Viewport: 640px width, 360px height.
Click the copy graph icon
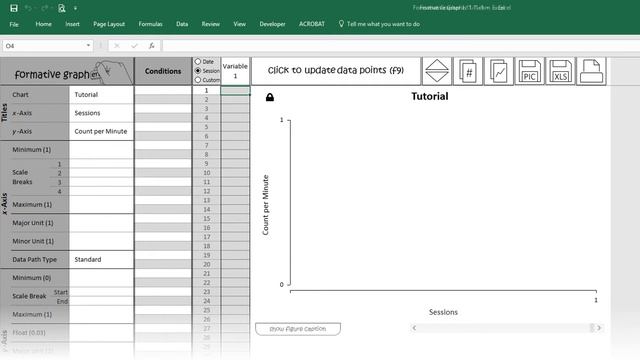tap(499, 71)
